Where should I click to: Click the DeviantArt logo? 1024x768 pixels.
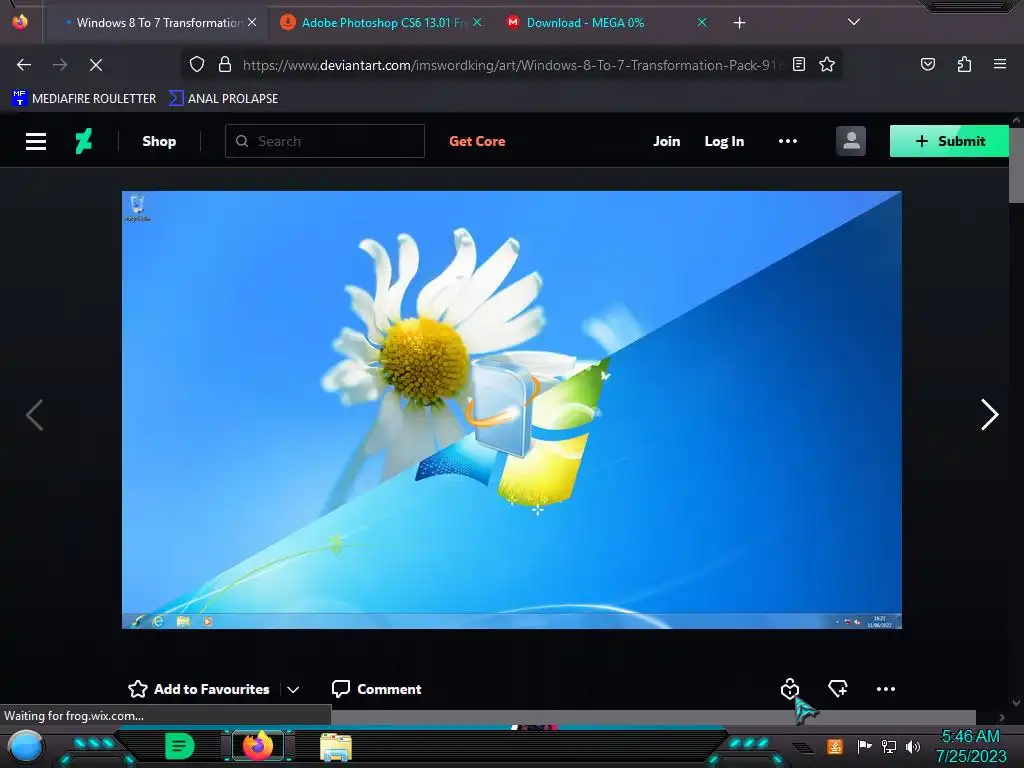[x=84, y=141]
